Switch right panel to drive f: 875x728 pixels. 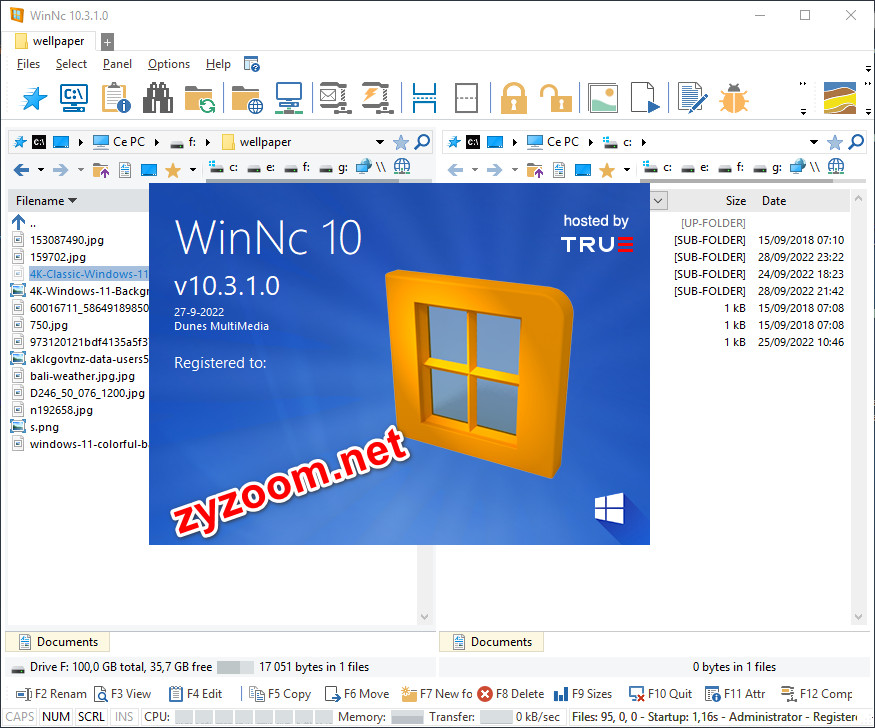click(732, 167)
